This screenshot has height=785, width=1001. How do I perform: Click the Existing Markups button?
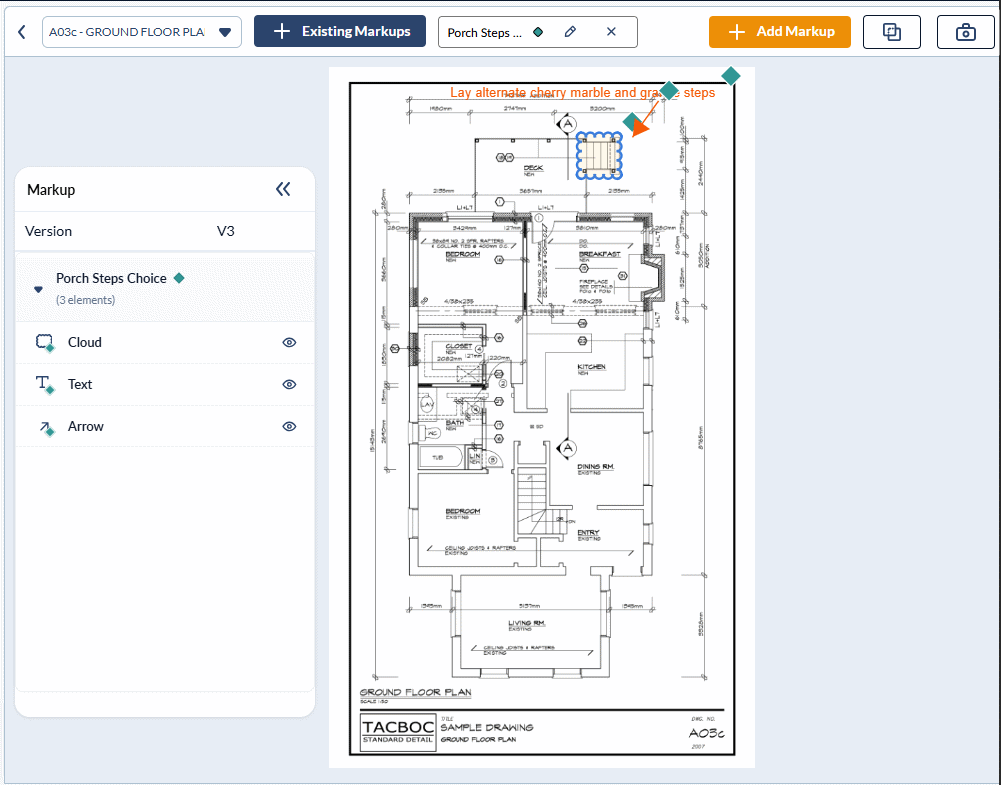(340, 31)
